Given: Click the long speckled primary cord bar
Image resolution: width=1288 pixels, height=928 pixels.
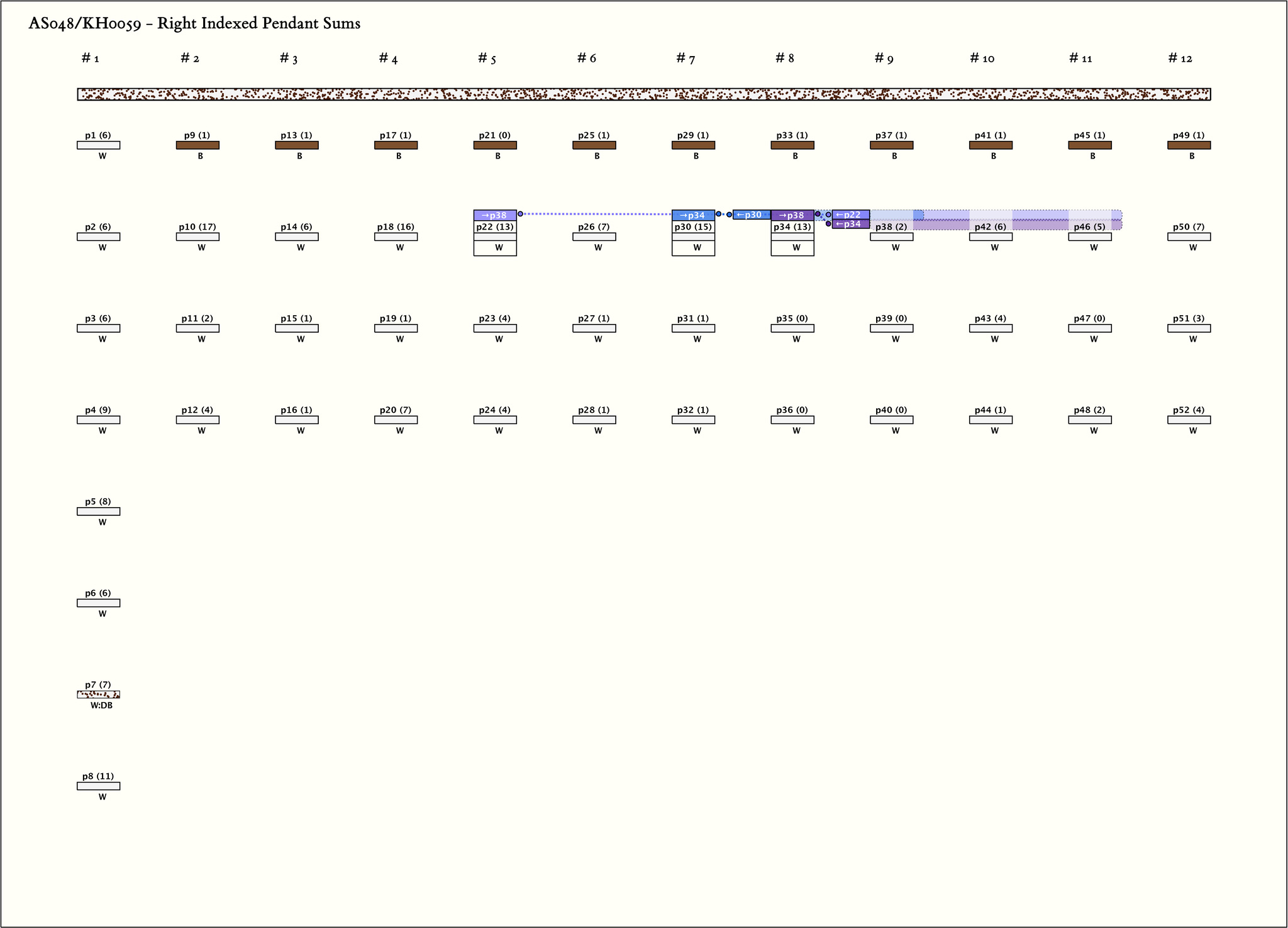Looking at the screenshot, I should coord(643,94).
